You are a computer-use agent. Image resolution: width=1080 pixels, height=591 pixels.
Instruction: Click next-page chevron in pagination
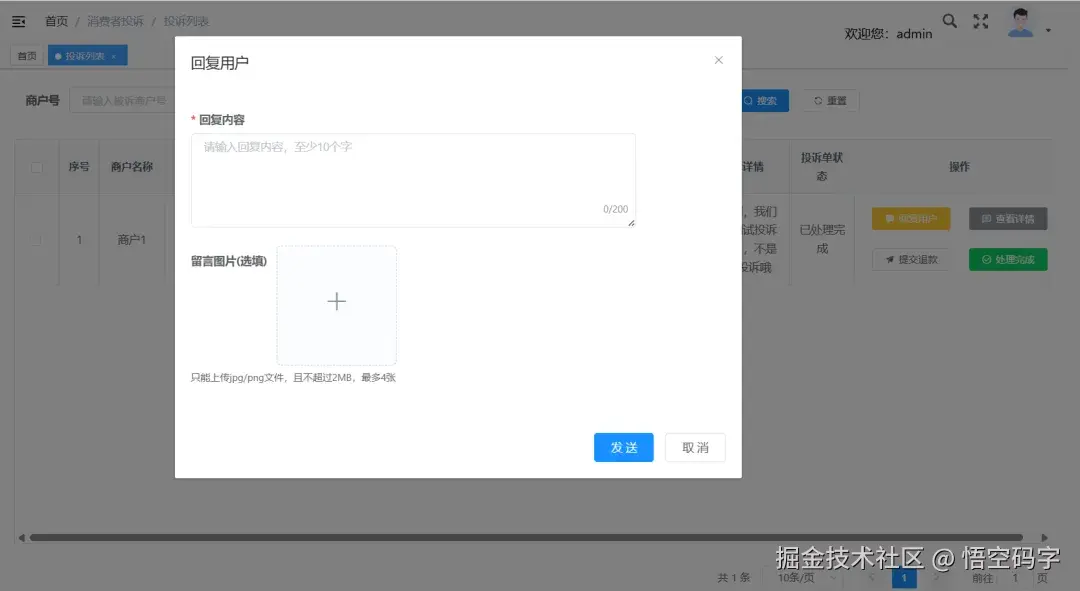934,577
